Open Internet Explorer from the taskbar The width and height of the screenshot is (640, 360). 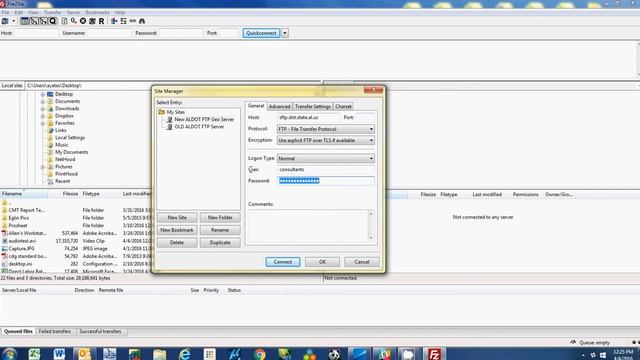(184, 354)
